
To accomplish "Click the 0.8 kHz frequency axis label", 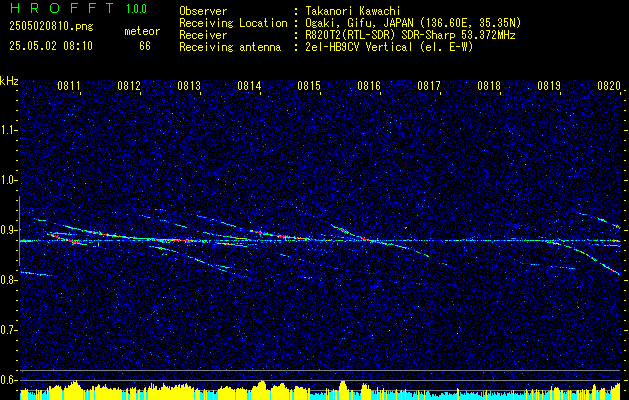I will (x=8, y=280).
